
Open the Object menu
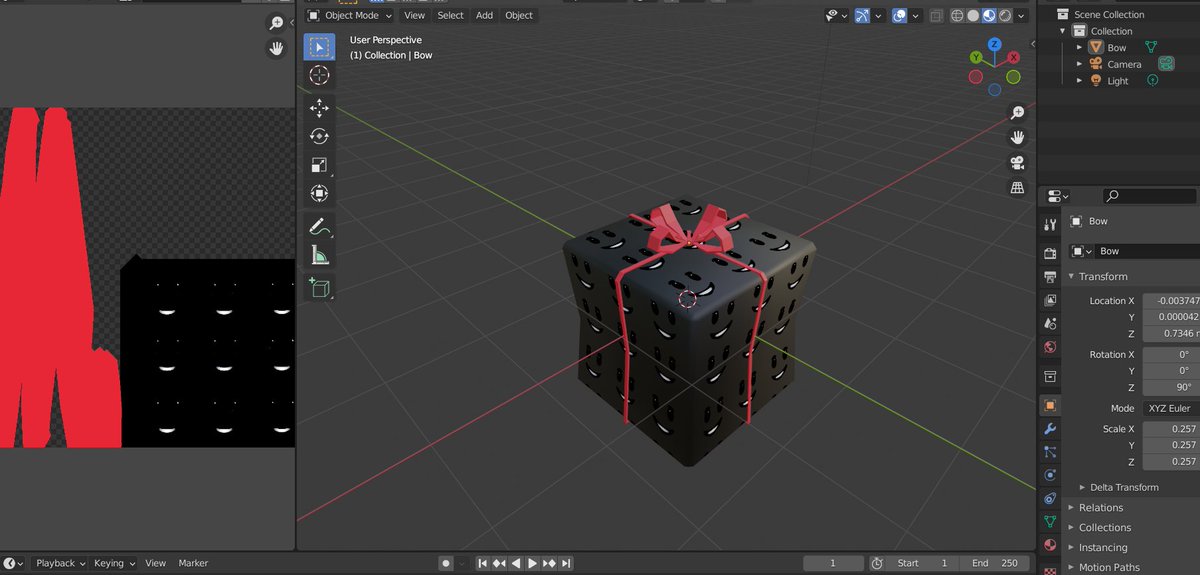pyautogui.click(x=519, y=15)
